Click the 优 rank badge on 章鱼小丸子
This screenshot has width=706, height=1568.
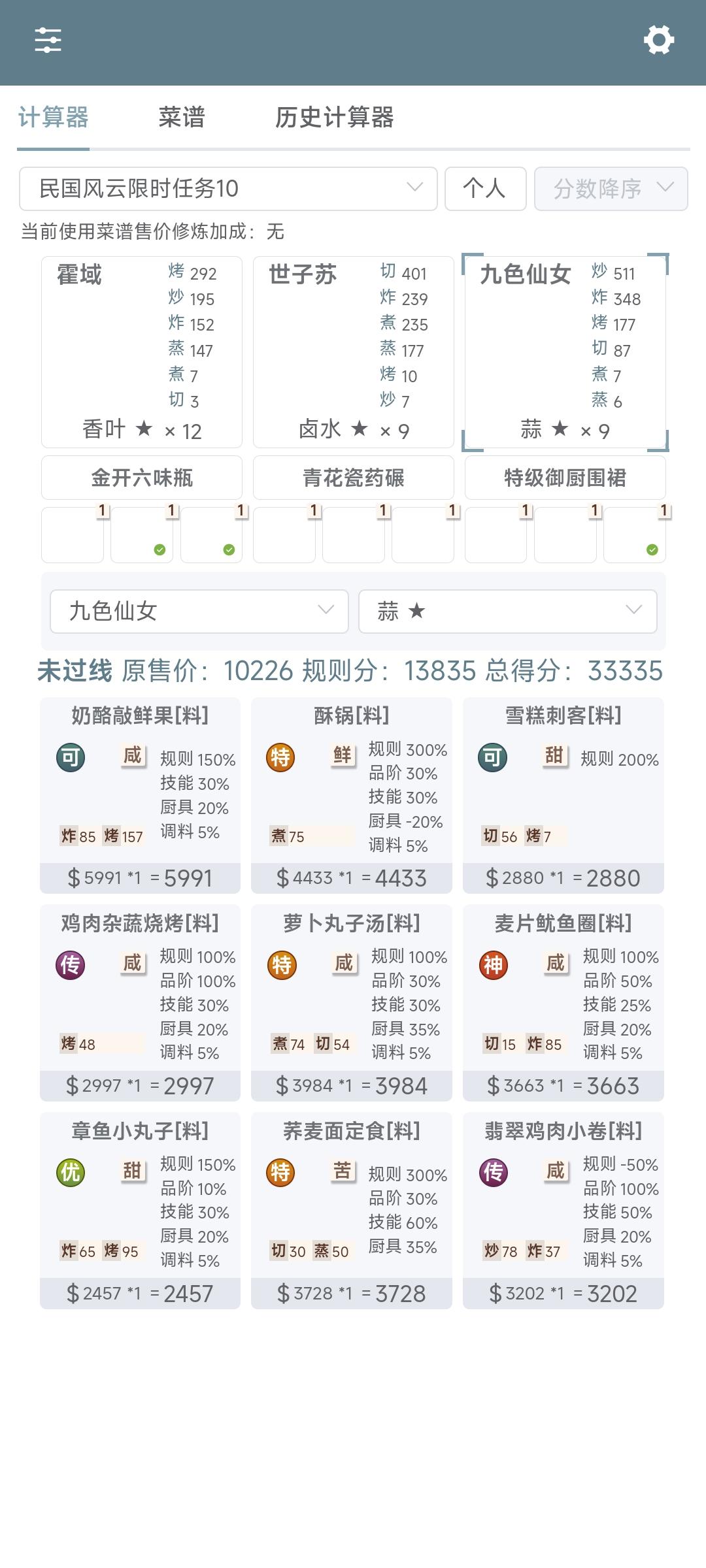coord(71,1173)
